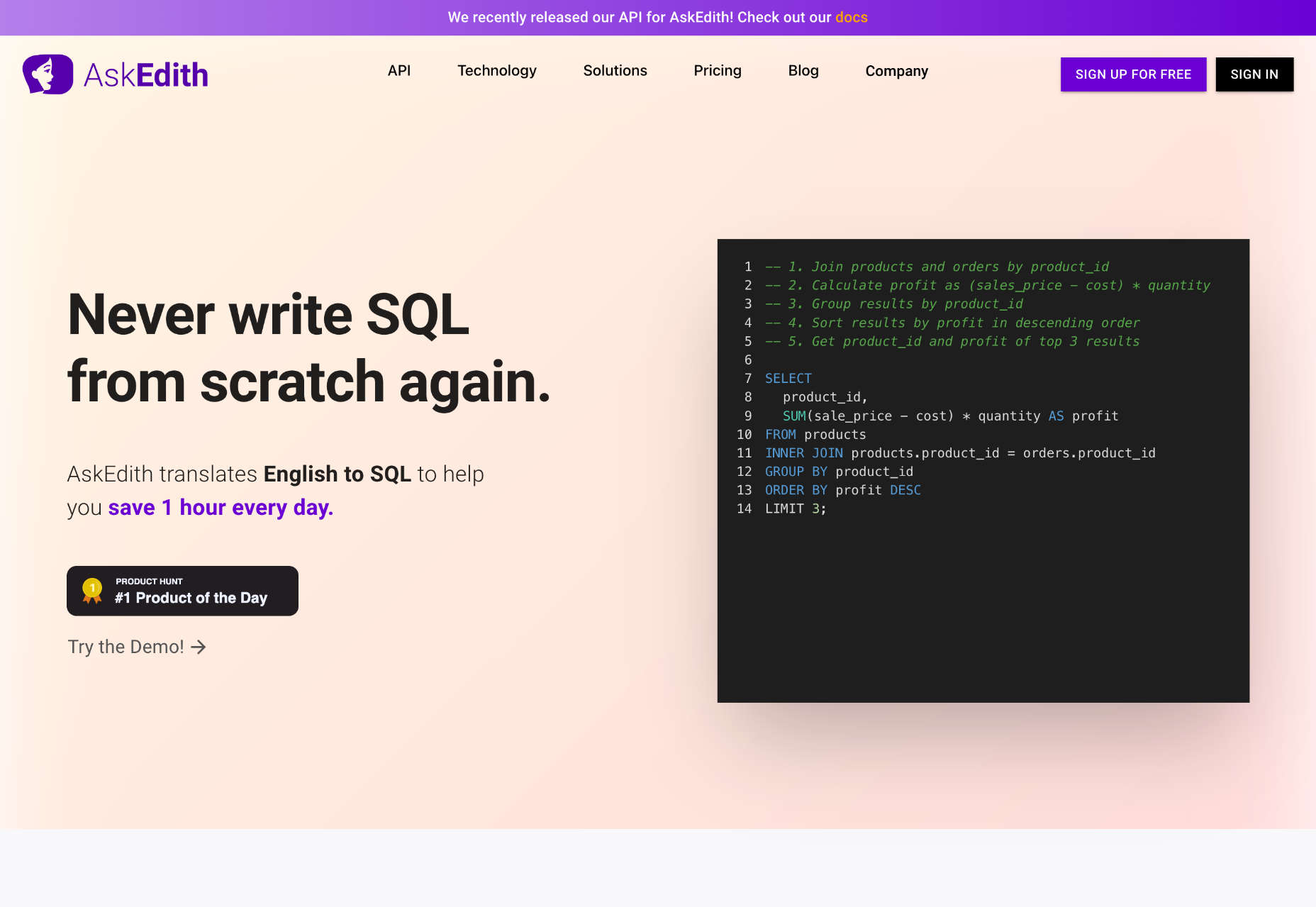Click the AskEdith wordmark text
This screenshot has width=1316, height=907.
click(146, 75)
